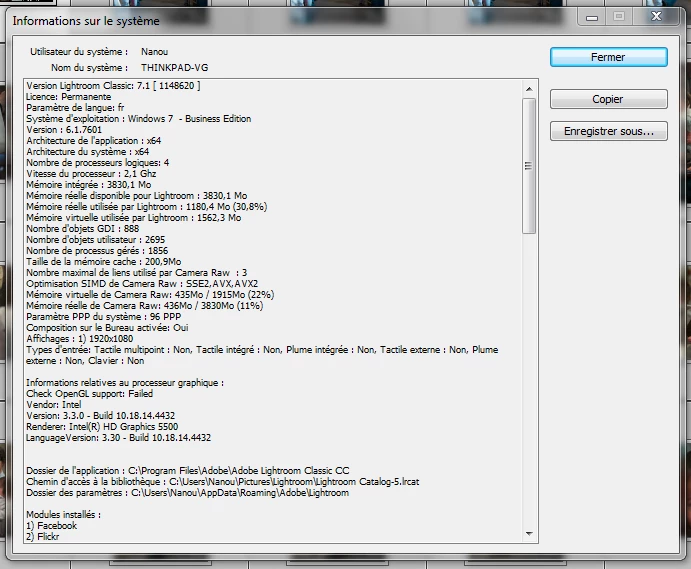Minimize the Informations sur le système window
691x569 pixels.
pos(592,17)
